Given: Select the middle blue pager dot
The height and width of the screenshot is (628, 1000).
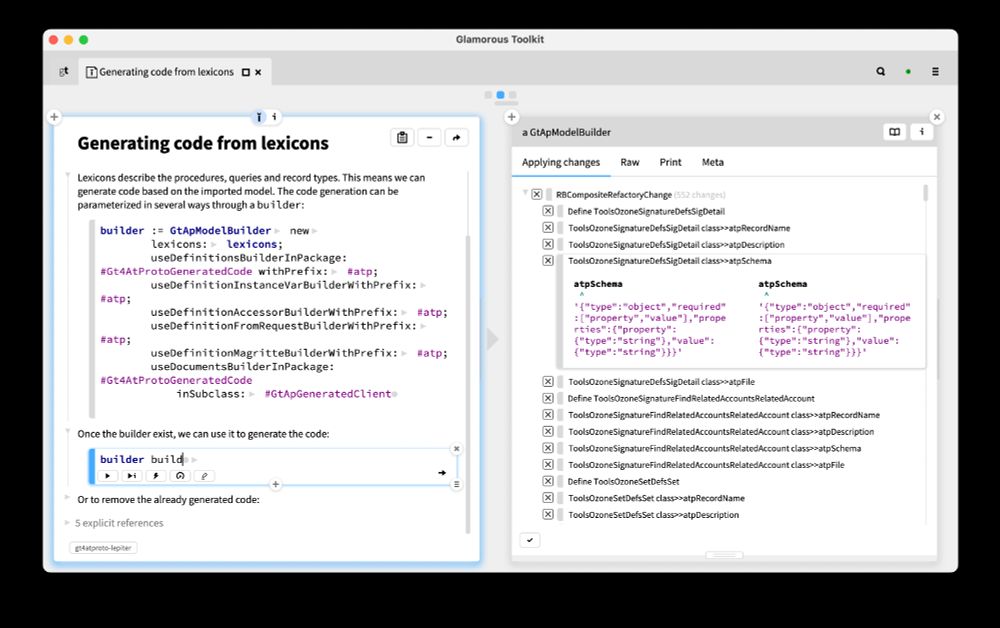Looking at the screenshot, I should (x=501, y=95).
